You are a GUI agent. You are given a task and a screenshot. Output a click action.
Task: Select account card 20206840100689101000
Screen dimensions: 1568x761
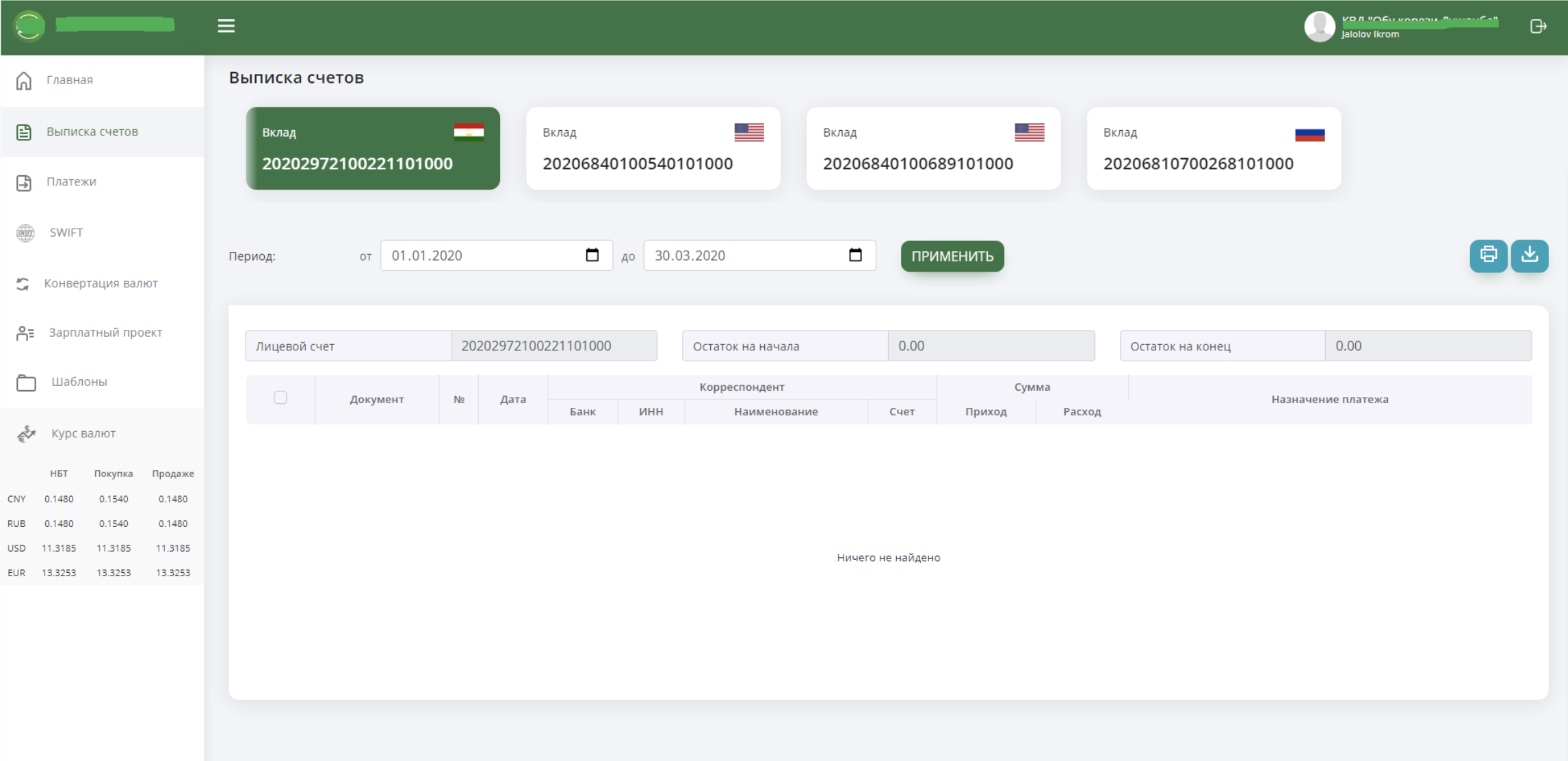[933, 149]
